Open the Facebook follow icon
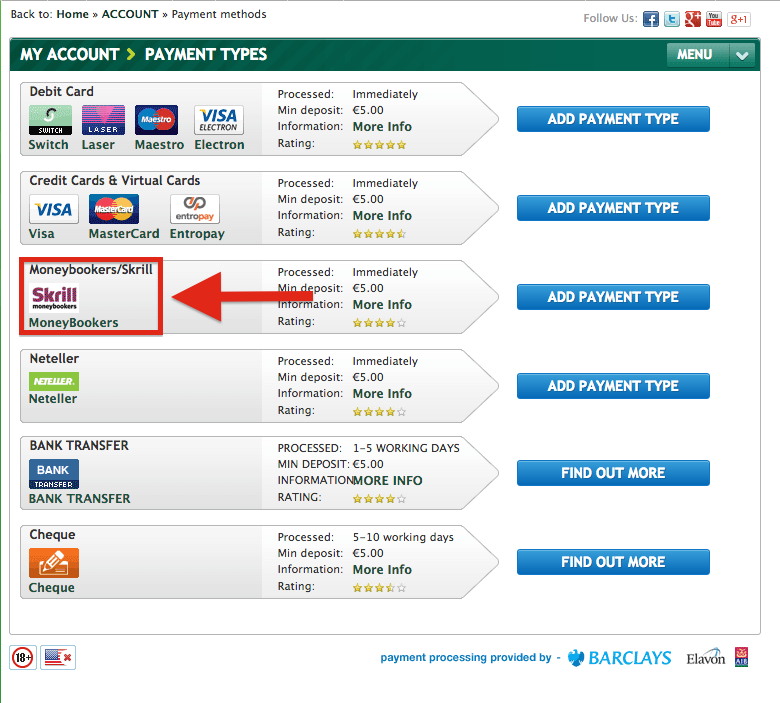780x703 pixels. click(x=651, y=19)
